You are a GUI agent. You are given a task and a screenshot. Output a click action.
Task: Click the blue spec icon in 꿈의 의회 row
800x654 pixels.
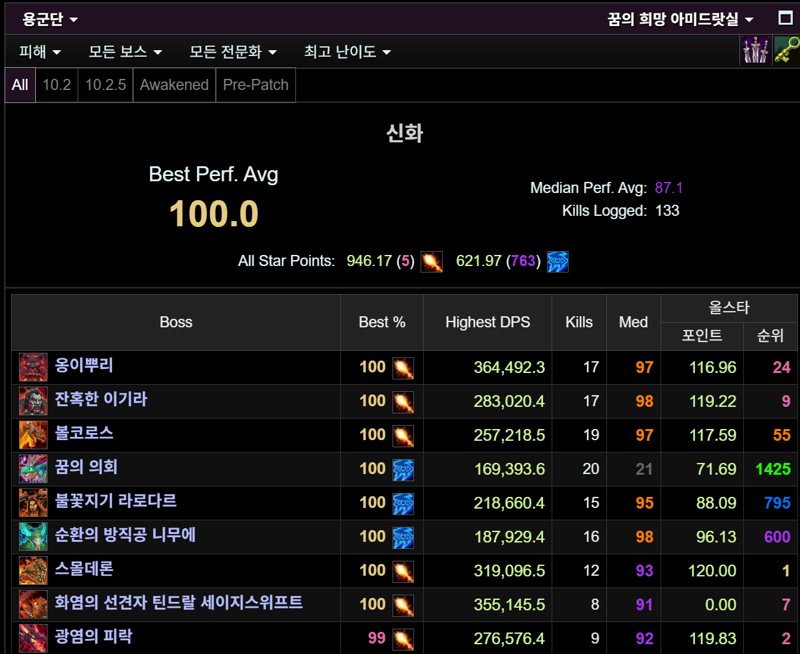coord(403,470)
